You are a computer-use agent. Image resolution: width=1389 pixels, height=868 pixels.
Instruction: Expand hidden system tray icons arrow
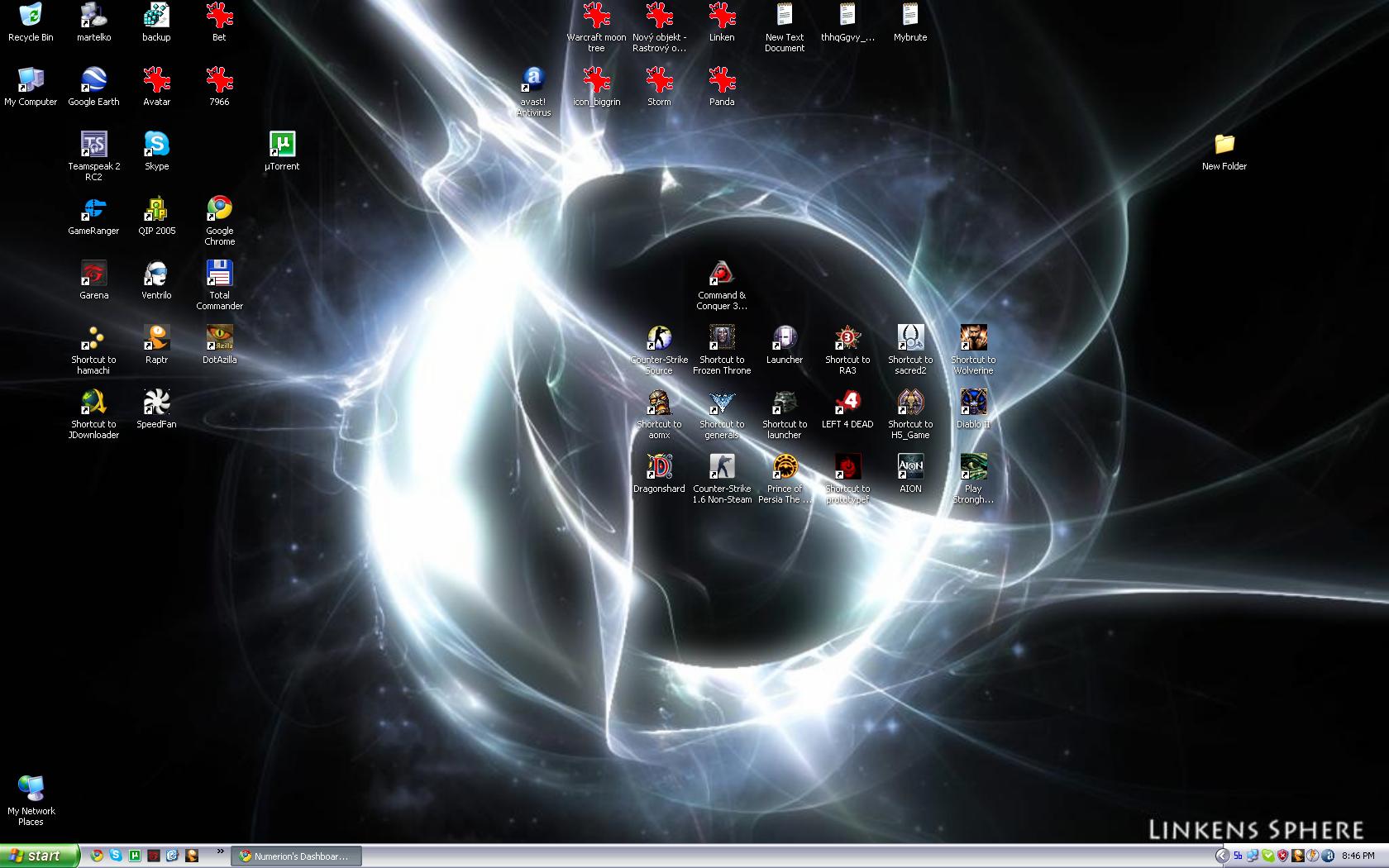1222,856
